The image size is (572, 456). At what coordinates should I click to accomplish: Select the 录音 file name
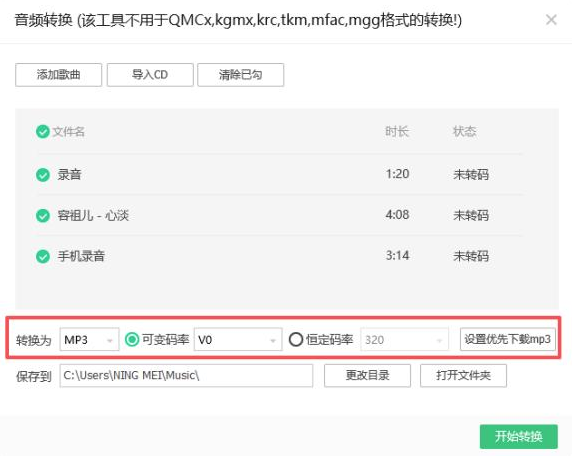click(69, 175)
